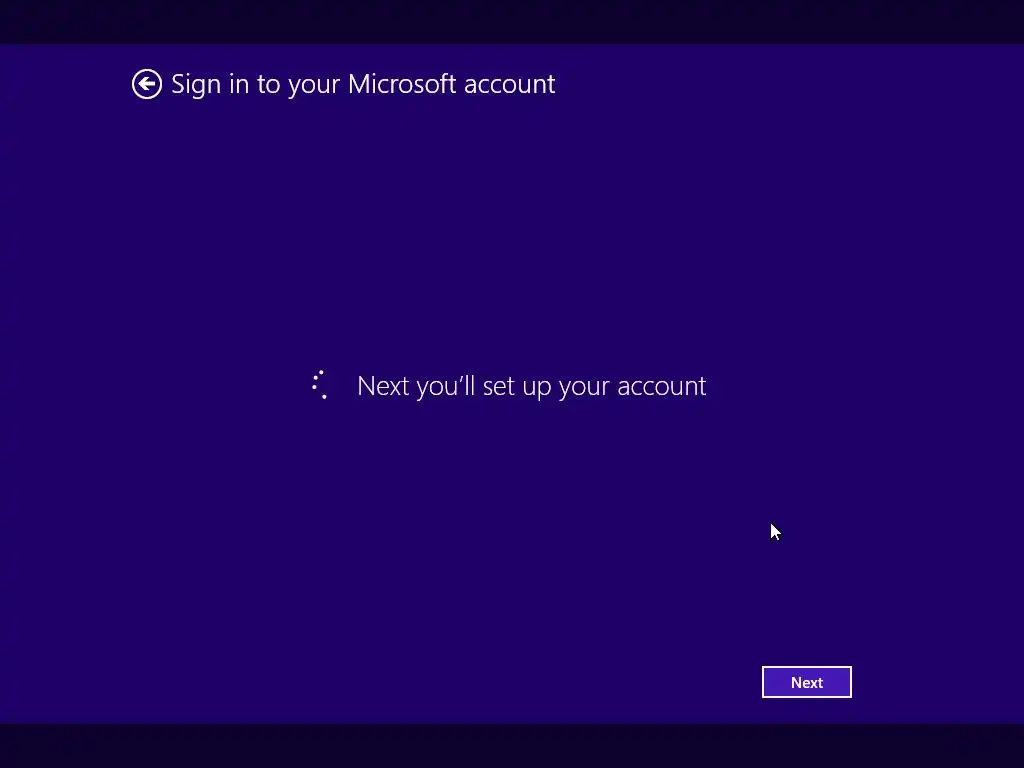Click the animated progress ring beside the message
The image size is (1024, 768).
[319, 385]
